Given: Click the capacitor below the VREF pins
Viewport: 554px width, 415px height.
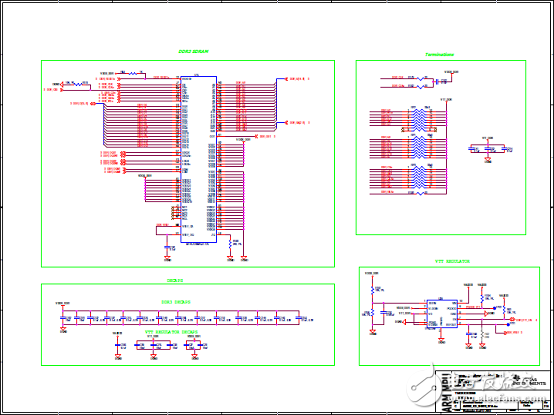Looking at the screenshot, I should click(x=167, y=248).
